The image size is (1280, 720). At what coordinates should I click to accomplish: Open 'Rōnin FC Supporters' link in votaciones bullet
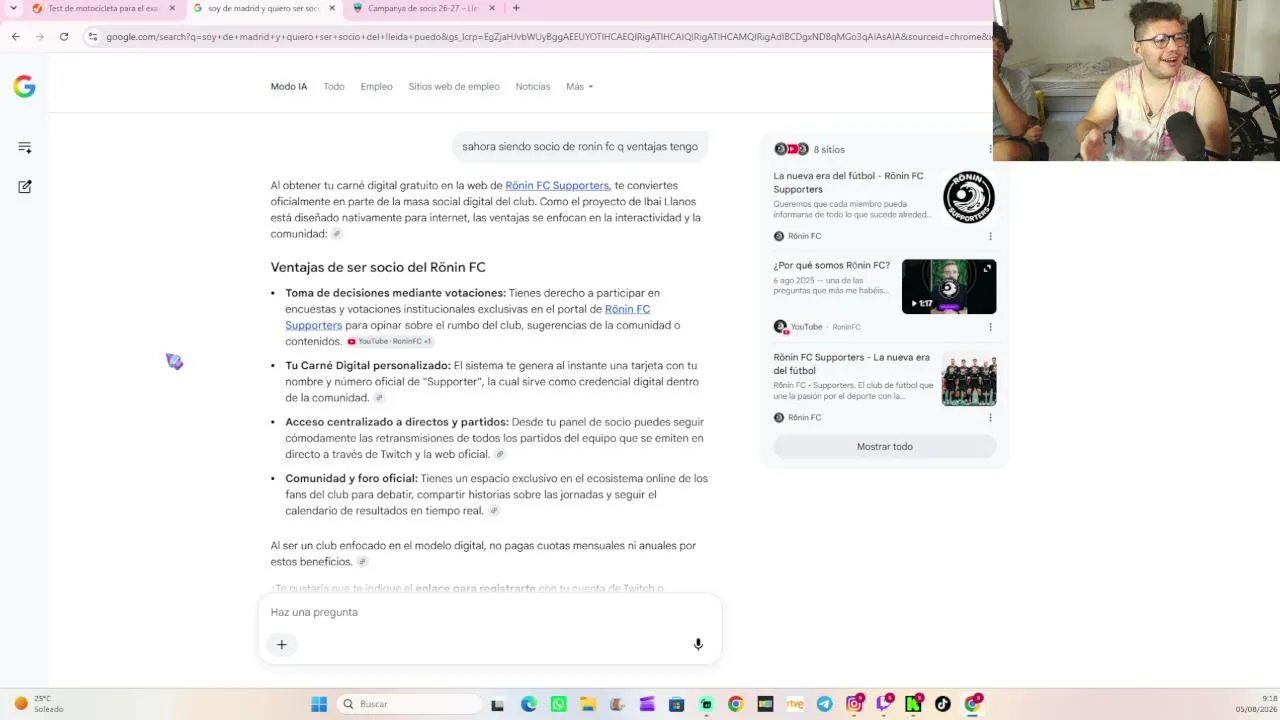point(467,317)
